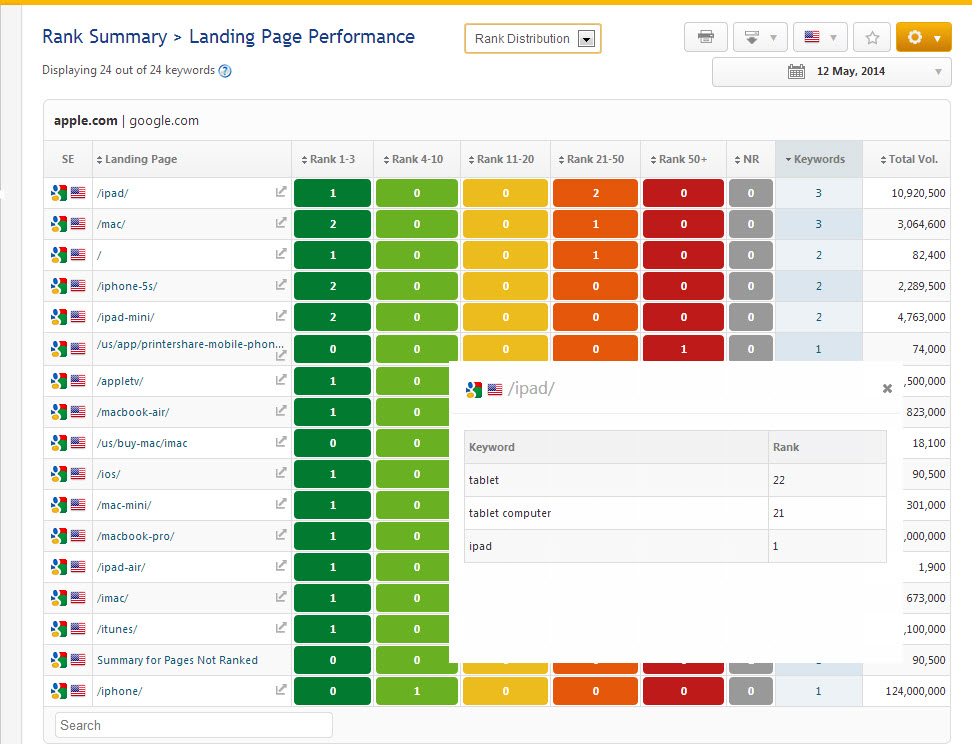Expand the 12 May, 2014 date selector
The image size is (972, 744).
coord(937,71)
